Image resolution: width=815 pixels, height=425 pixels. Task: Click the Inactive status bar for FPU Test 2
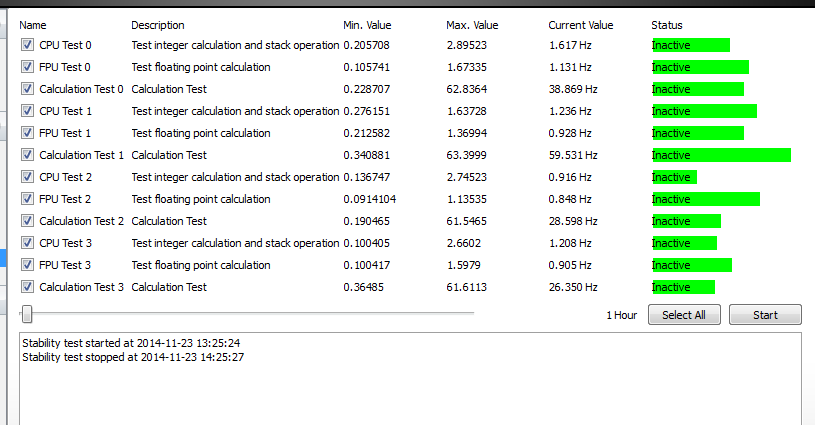(x=706, y=199)
